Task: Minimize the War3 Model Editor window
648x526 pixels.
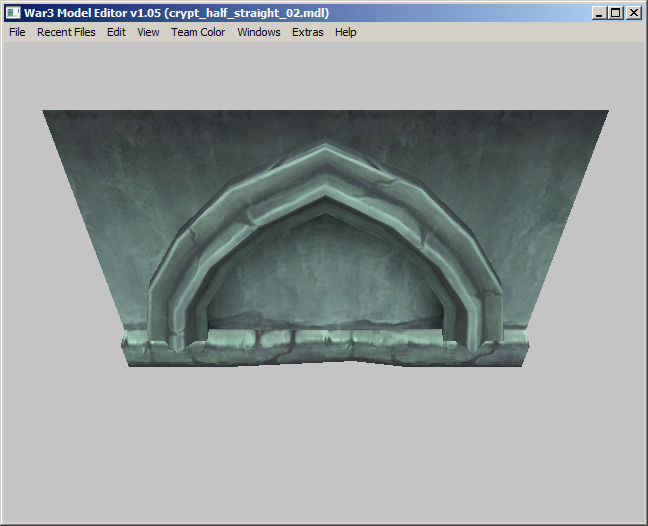Action: [599, 13]
